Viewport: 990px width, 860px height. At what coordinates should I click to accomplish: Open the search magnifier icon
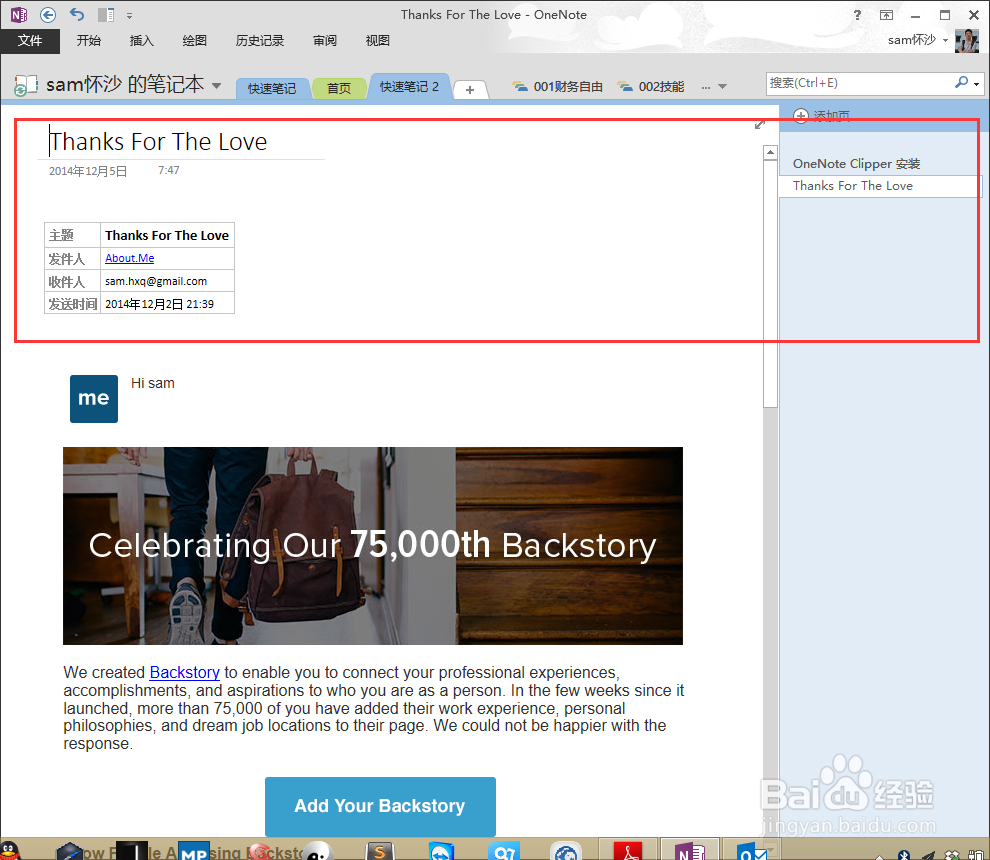[961, 83]
